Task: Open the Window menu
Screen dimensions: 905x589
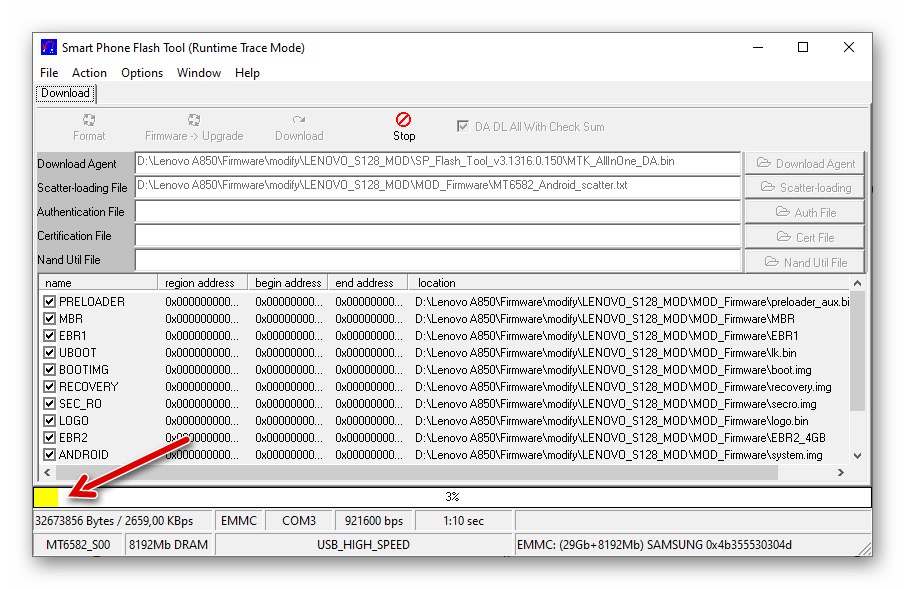Action: pos(199,73)
